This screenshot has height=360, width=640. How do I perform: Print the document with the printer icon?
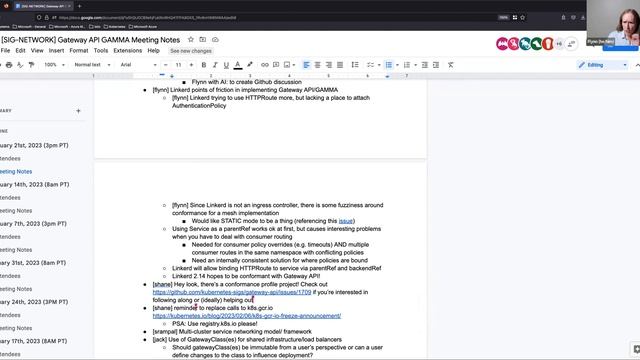9,65
